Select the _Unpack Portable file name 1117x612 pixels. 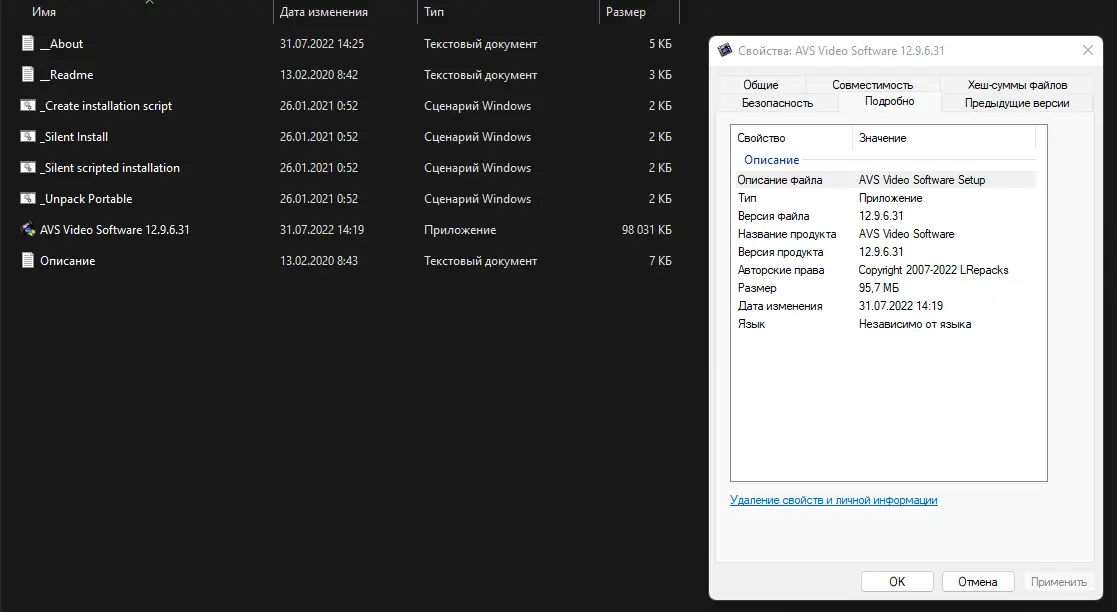(86, 198)
